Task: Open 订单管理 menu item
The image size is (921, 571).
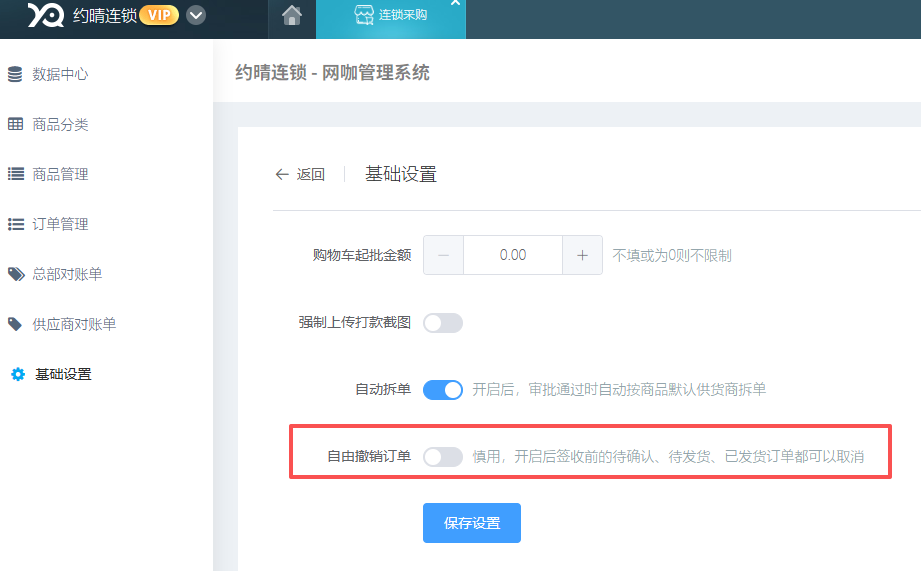Action: click(60, 224)
